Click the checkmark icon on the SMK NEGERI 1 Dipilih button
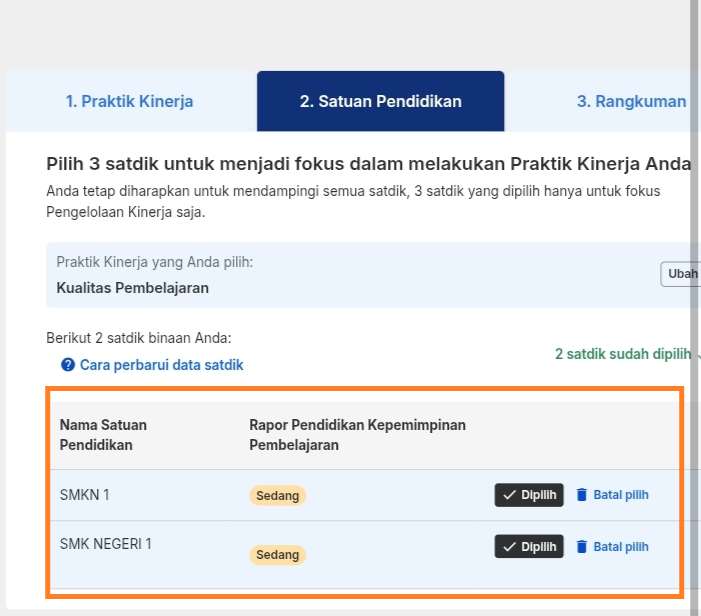Viewport: 701px width, 616px height. (x=509, y=547)
